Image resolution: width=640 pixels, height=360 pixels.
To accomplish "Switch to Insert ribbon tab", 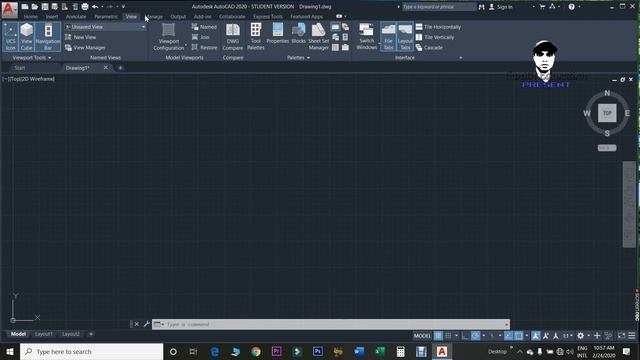I will pyautogui.click(x=52, y=17).
